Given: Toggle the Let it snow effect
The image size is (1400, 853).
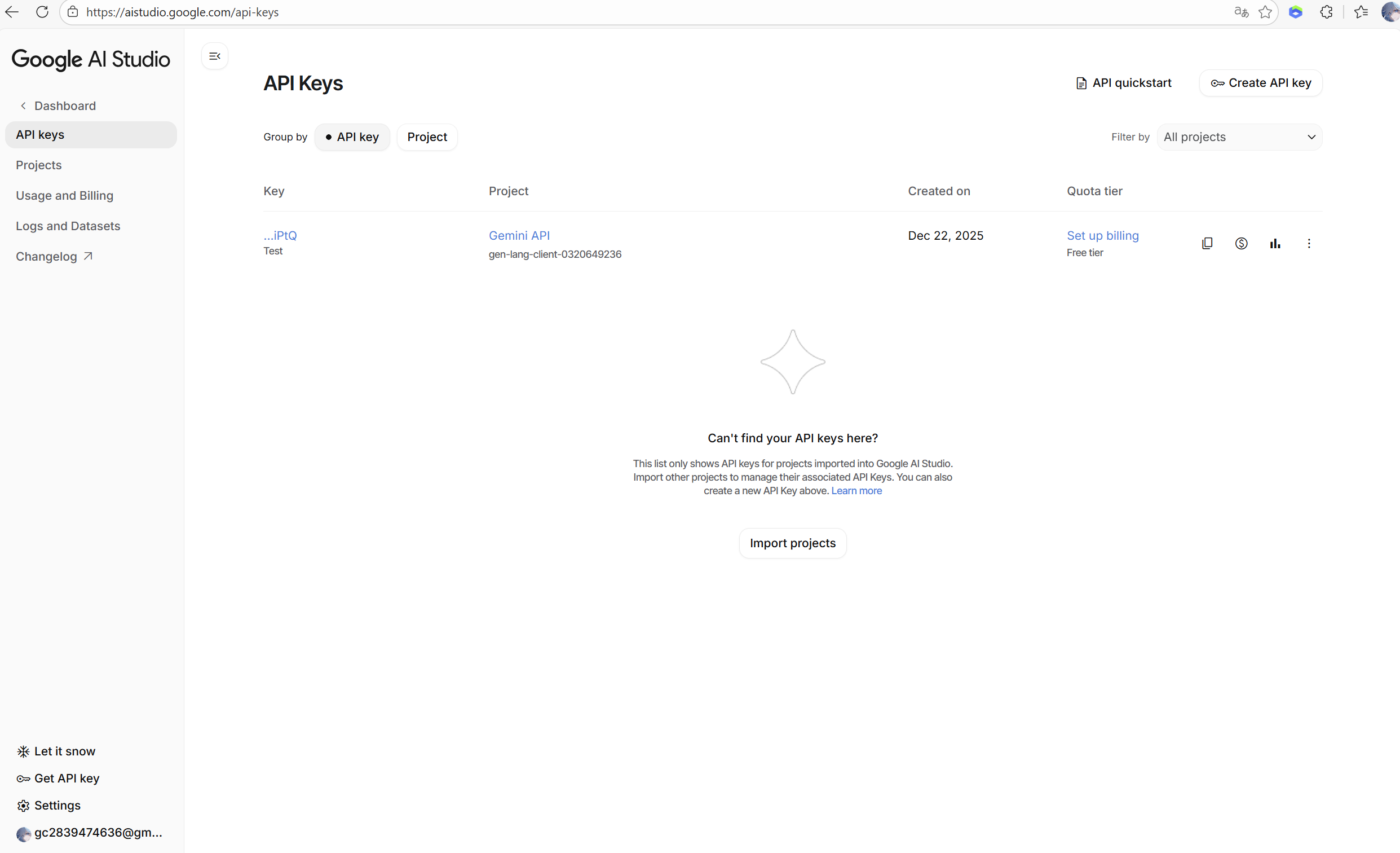Looking at the screenshot, I should tap(56, 751).
